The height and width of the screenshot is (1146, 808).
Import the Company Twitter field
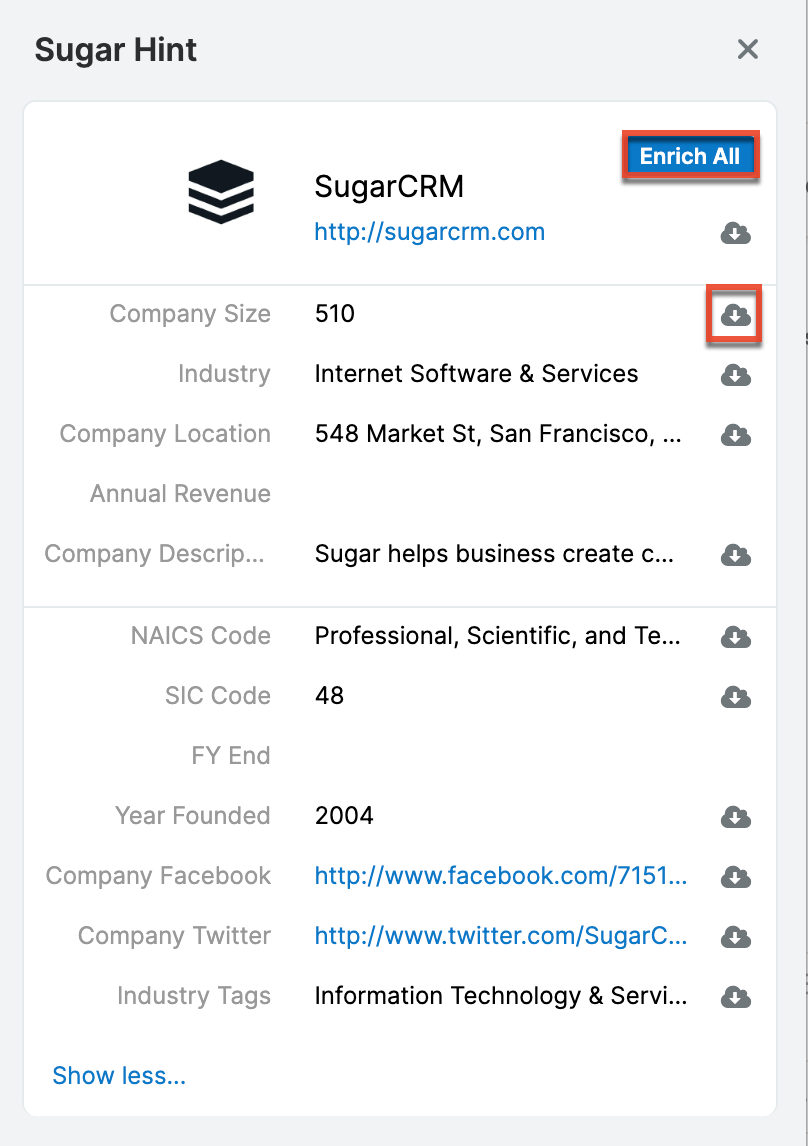pyautogui.click(x=734, y=937)
